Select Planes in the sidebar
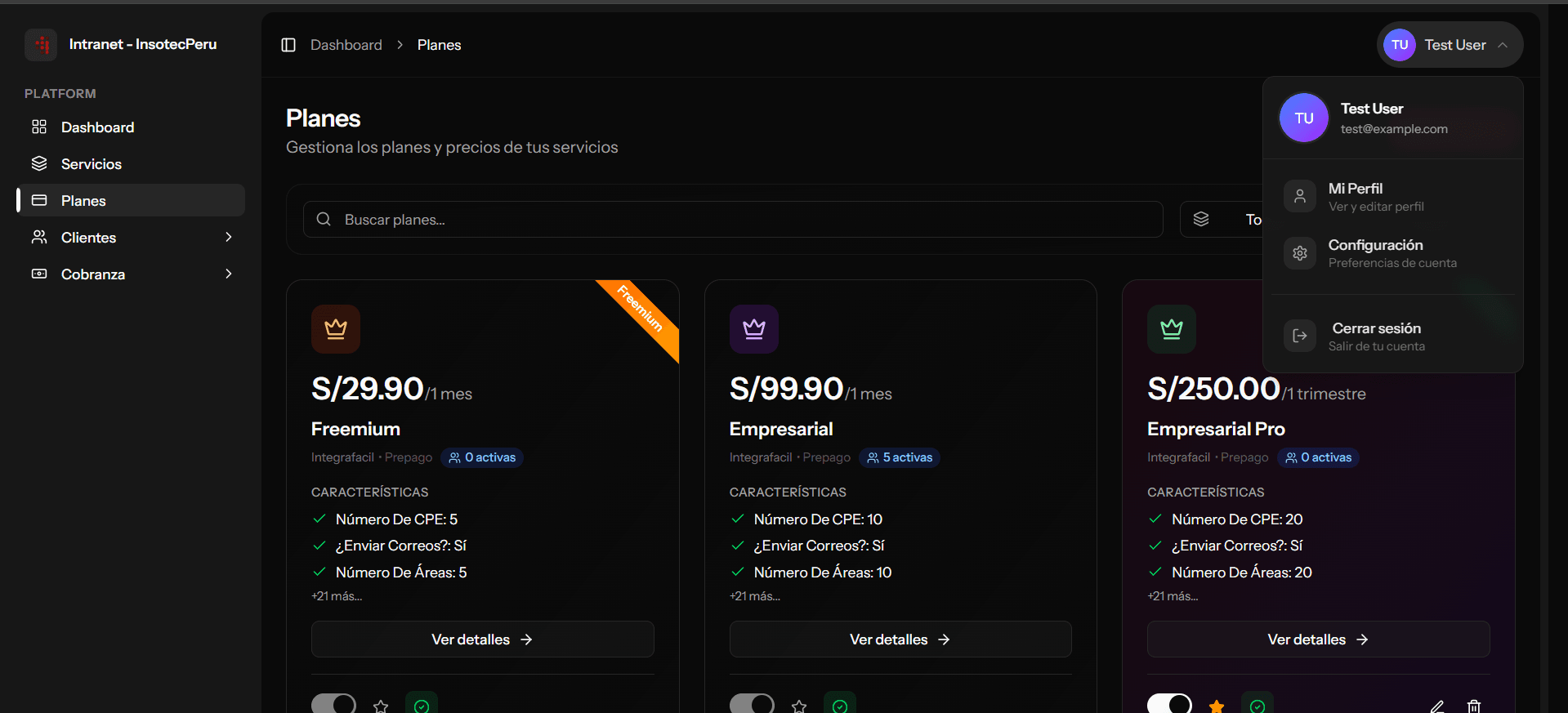The height and width of the screenshot is (713, 1568). pyautogui.click(x=131, y=201)
